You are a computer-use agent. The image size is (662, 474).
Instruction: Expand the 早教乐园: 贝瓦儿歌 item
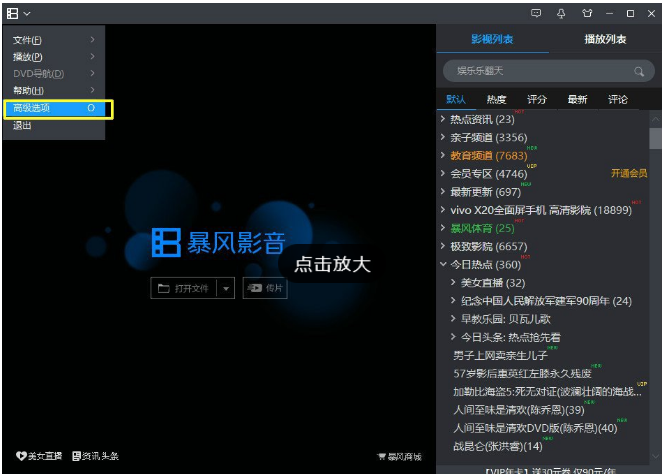coord(453,319)
